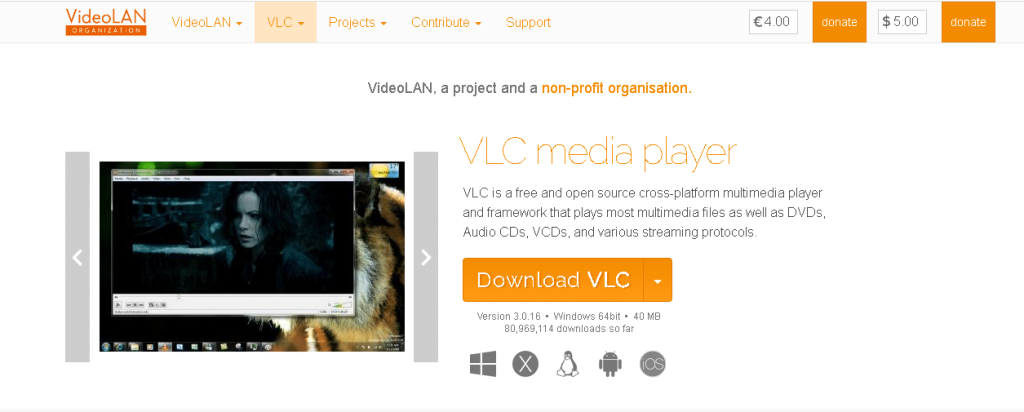Select the iOS platform icon
Viewport: 1024px width, 412px height.
tap(652, 364)
